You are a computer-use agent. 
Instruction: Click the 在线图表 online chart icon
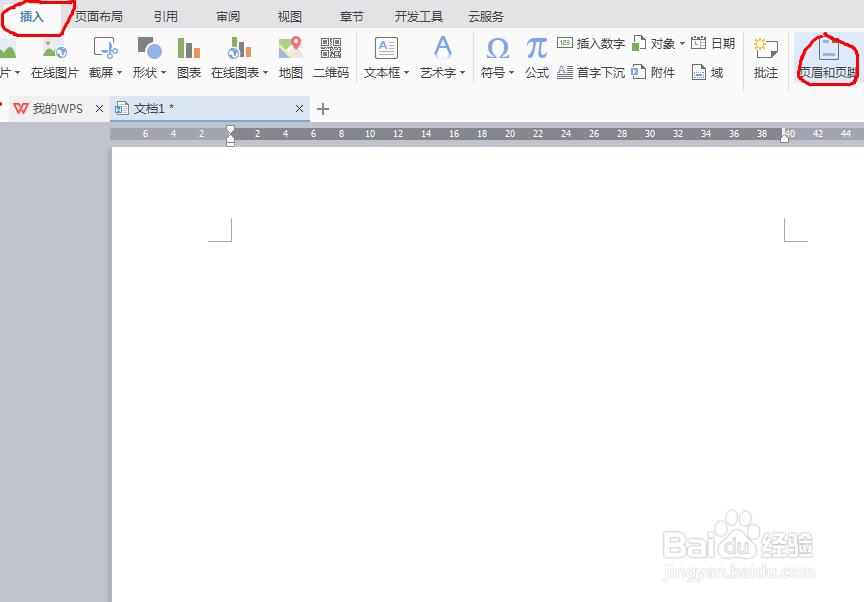pyautogui.click(x=240, y=48)
